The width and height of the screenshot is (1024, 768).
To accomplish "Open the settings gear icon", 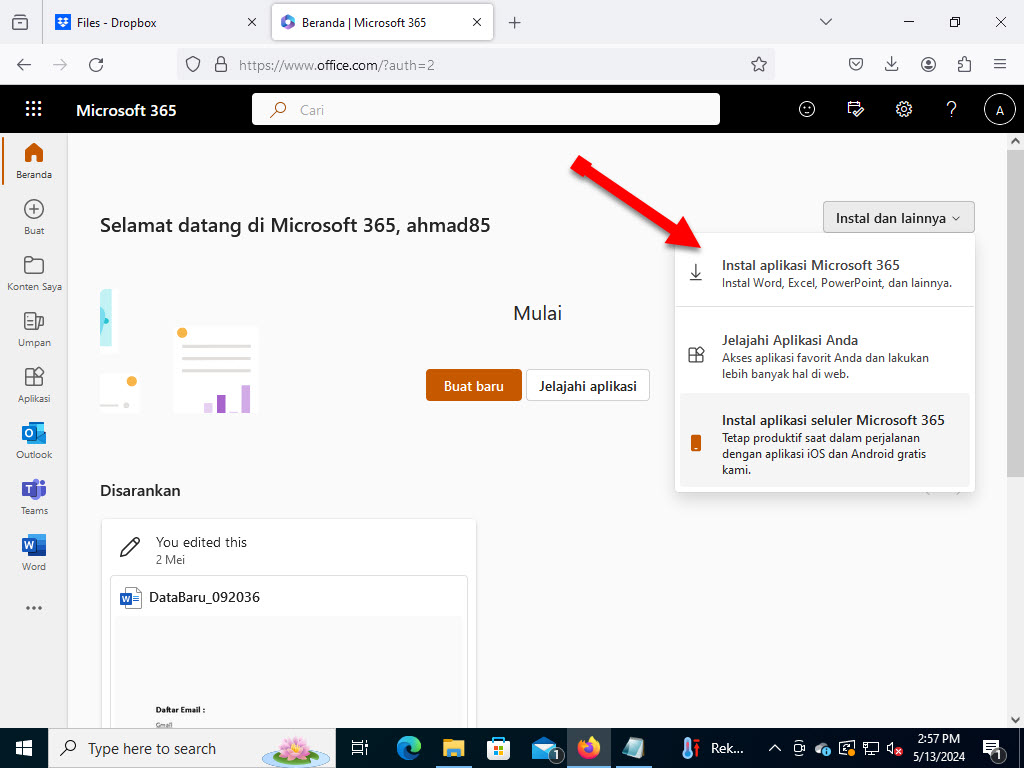I will point(904,109).
